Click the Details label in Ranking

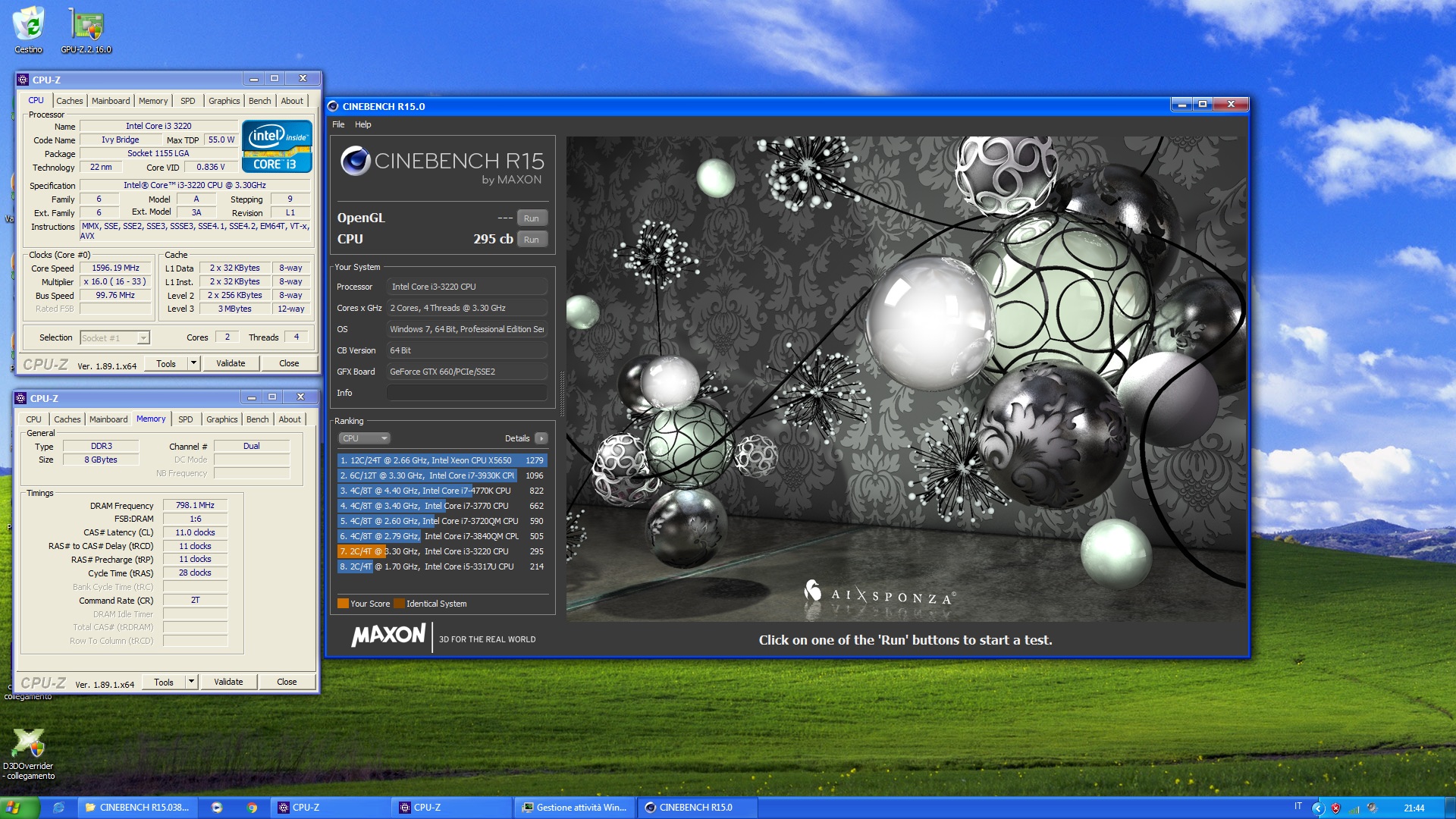coord(517,438)
